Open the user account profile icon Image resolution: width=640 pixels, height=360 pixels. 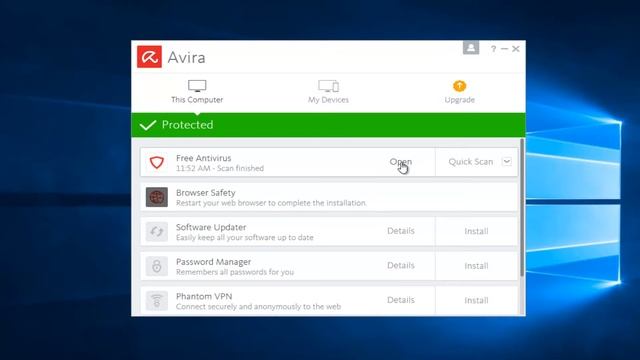click(471, 48)
